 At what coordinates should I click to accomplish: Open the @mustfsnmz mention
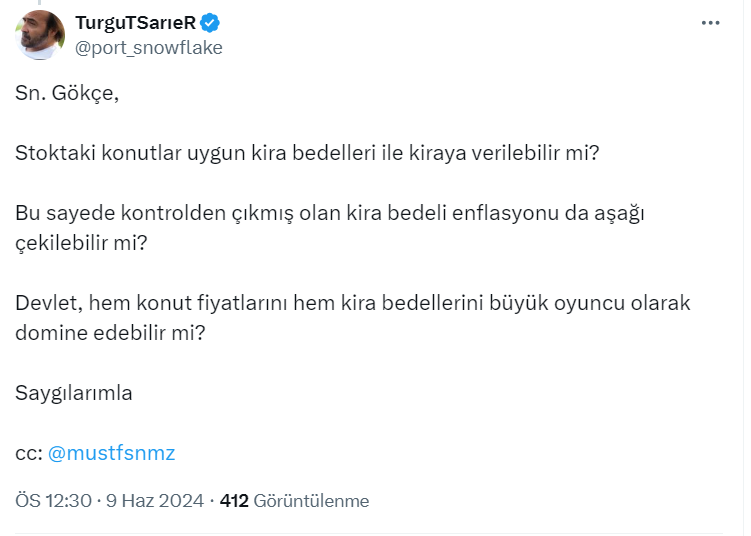click(111, 453)
